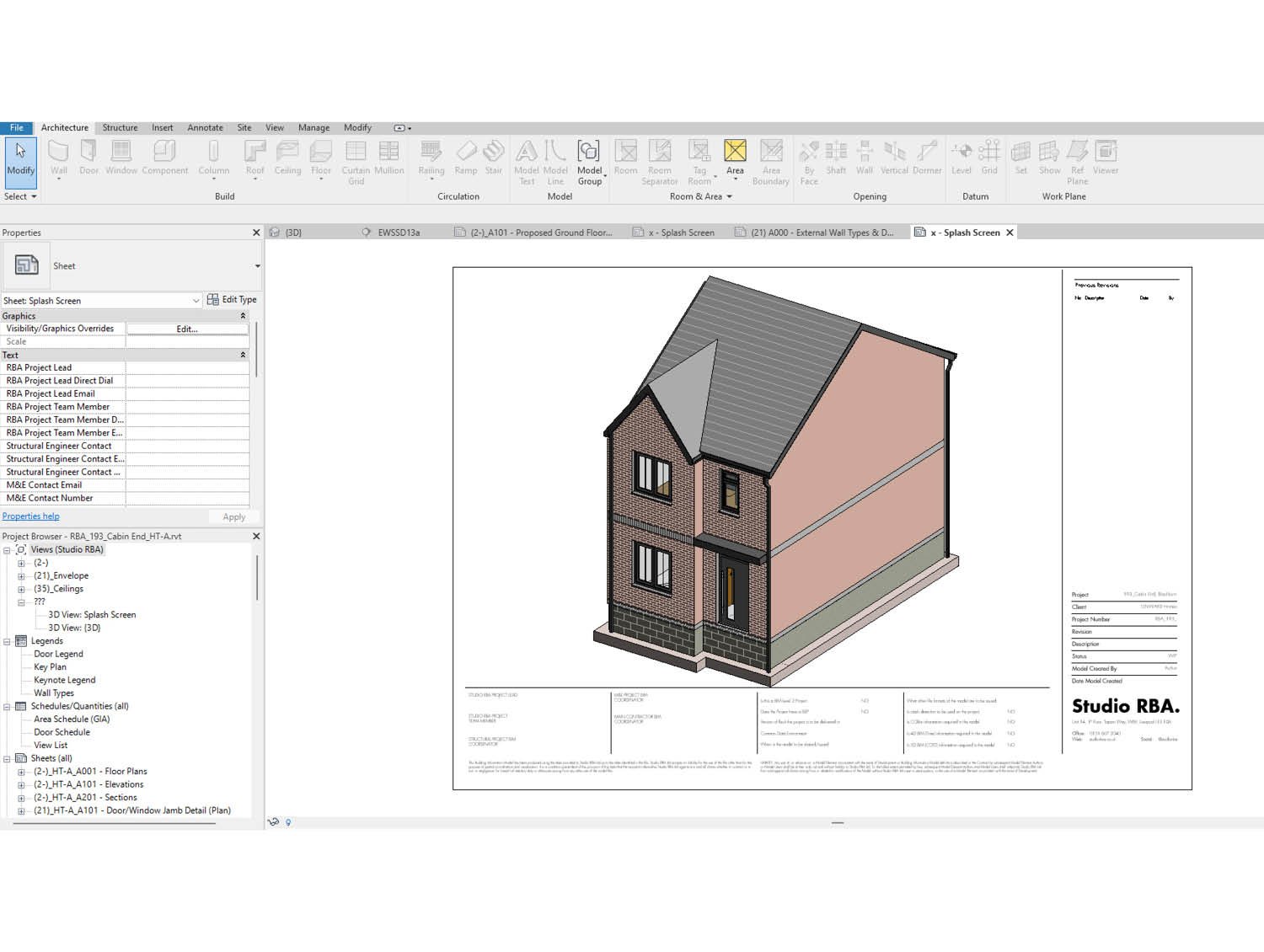Click the RBA Project Lead value field

coord(187,367)
